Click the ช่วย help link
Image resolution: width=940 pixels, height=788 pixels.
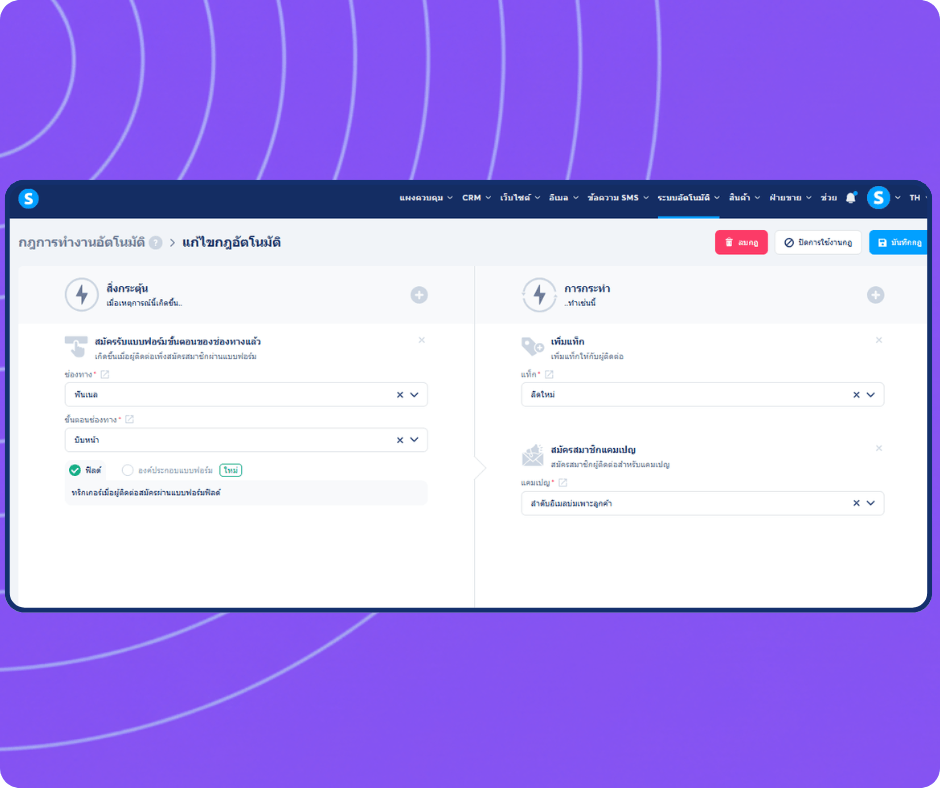coord(828,198)
